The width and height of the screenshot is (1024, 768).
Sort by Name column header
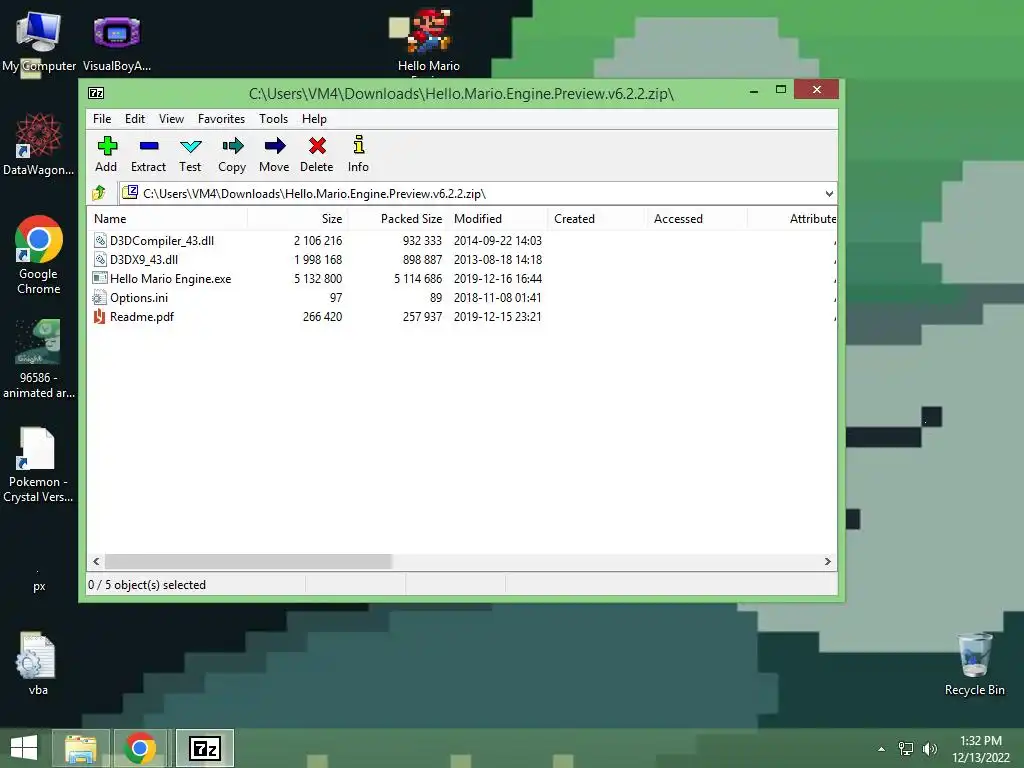click(x=167, y=219)
